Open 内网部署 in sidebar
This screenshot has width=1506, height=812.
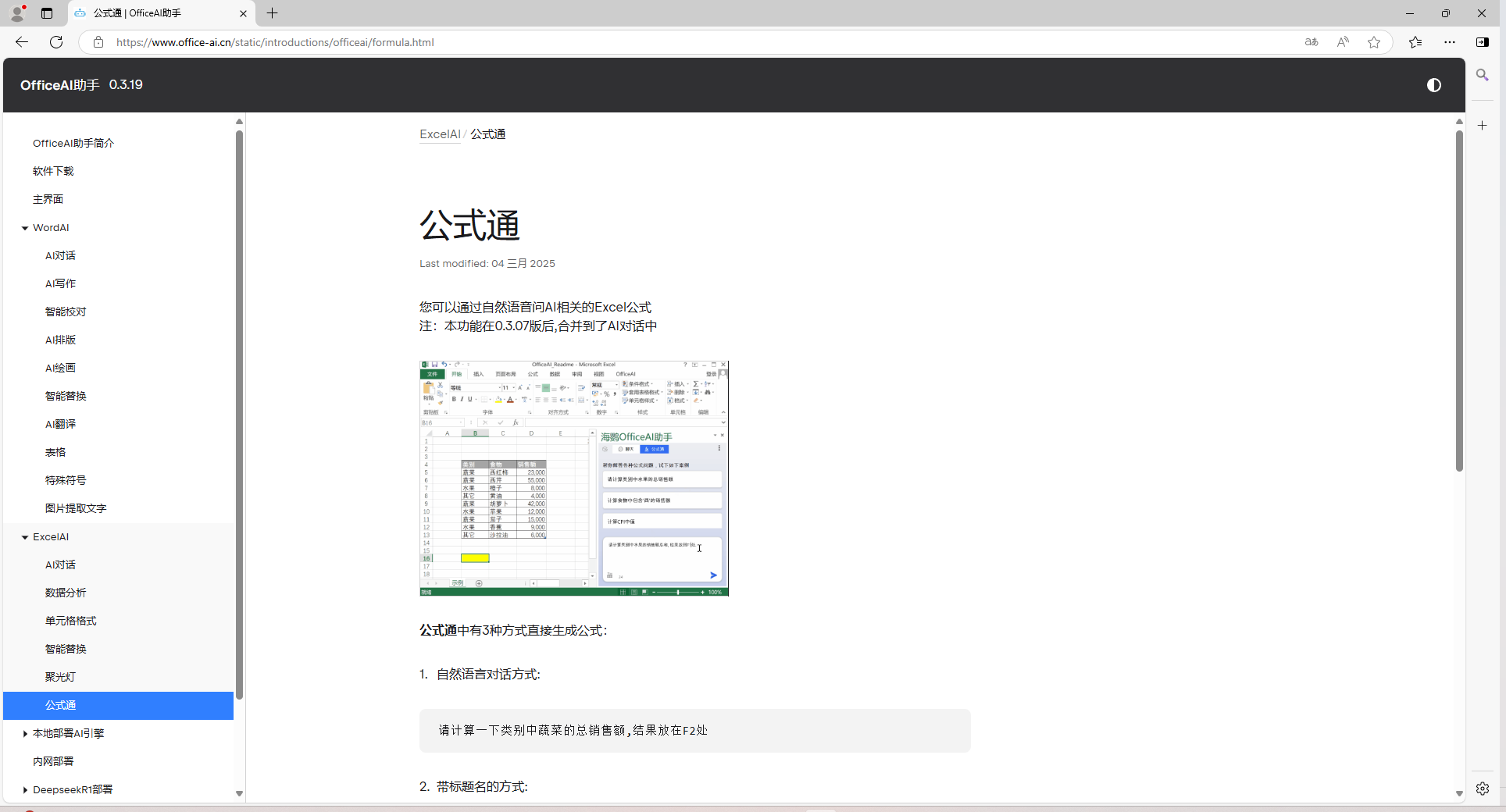tap(53, 762)
